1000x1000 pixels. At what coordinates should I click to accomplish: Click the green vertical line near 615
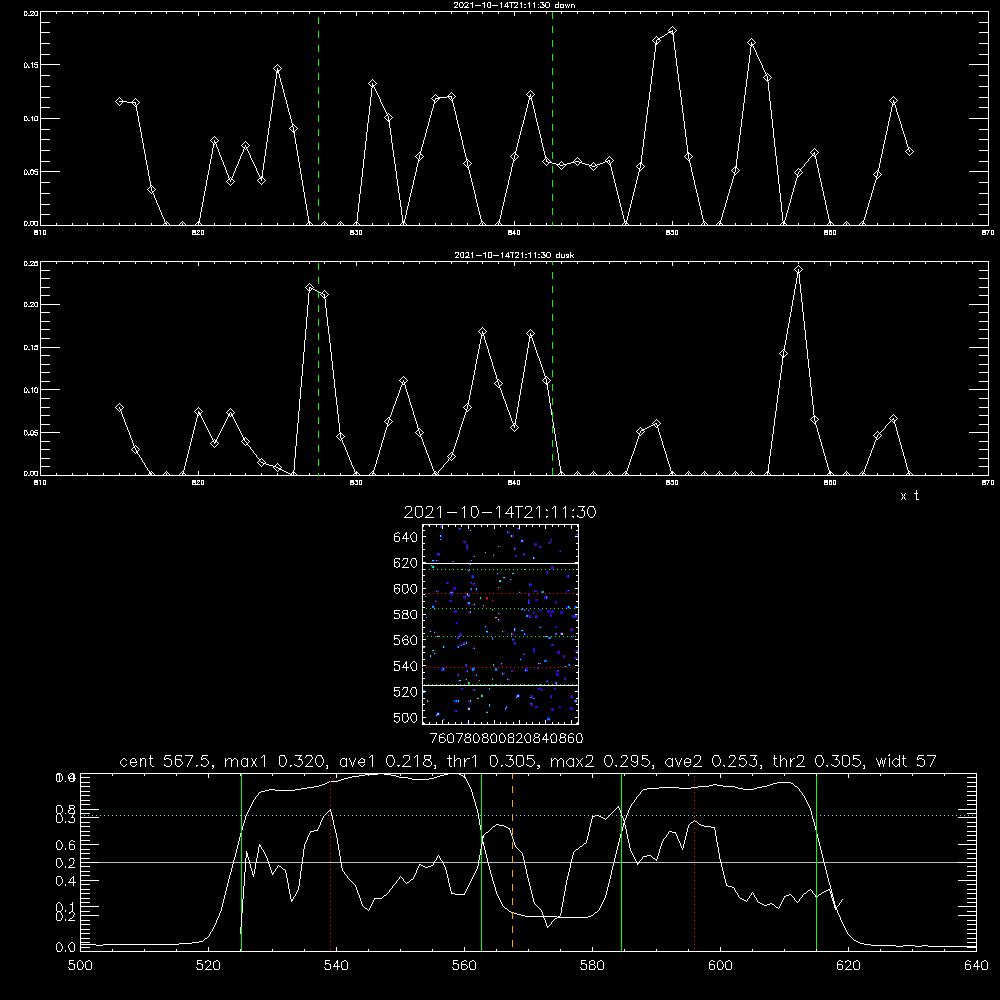[x=816, y=861]
